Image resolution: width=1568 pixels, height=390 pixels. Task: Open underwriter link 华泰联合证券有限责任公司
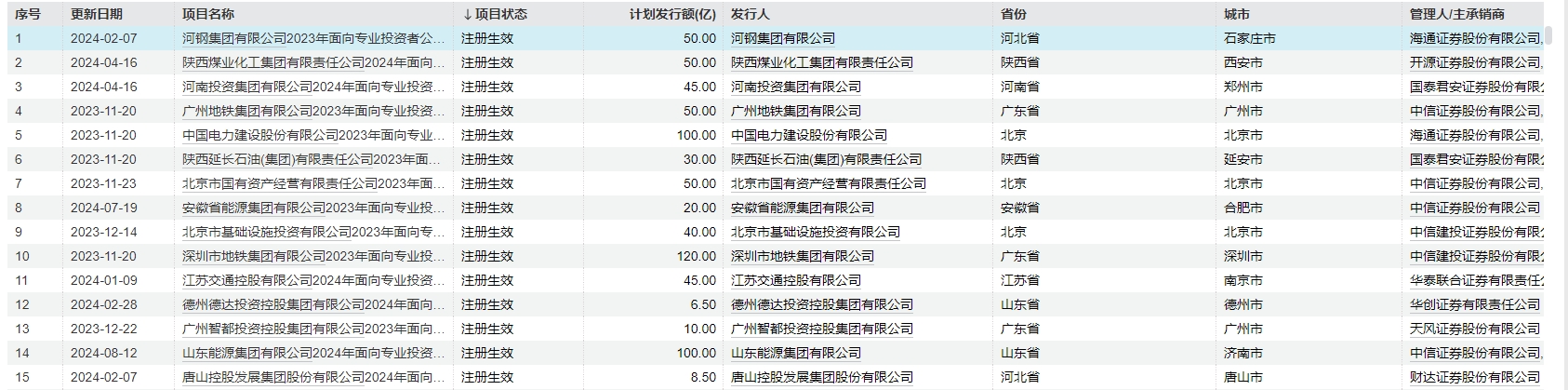tap(1477, 281)
